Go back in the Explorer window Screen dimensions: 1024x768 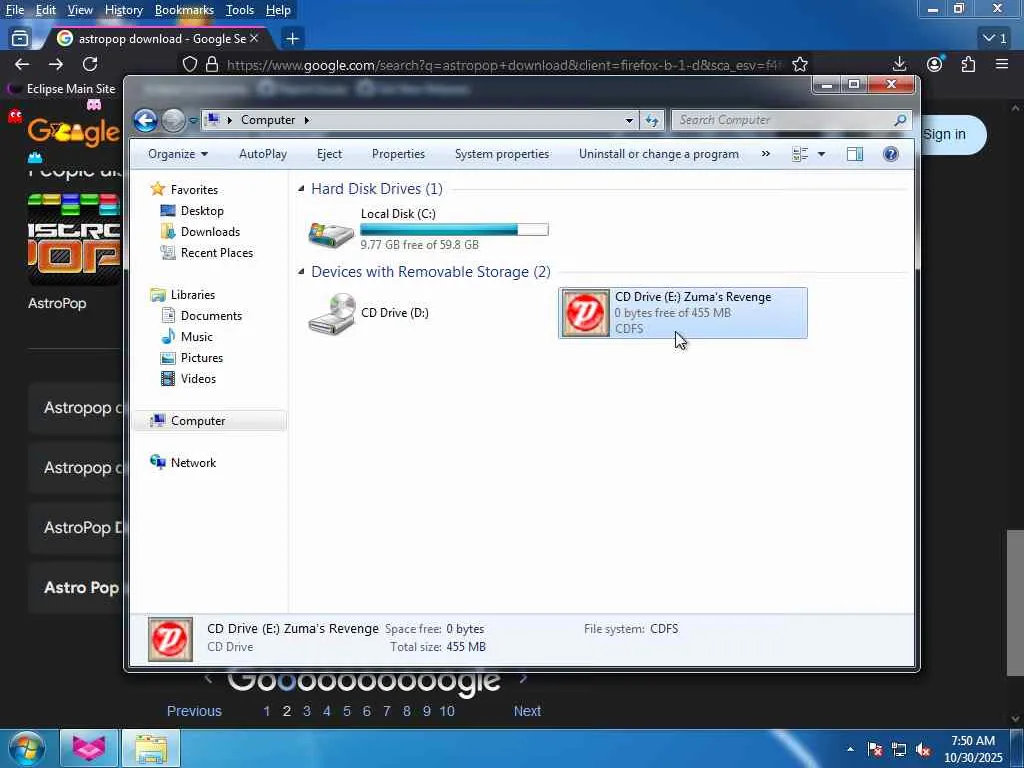click(145, 120)
